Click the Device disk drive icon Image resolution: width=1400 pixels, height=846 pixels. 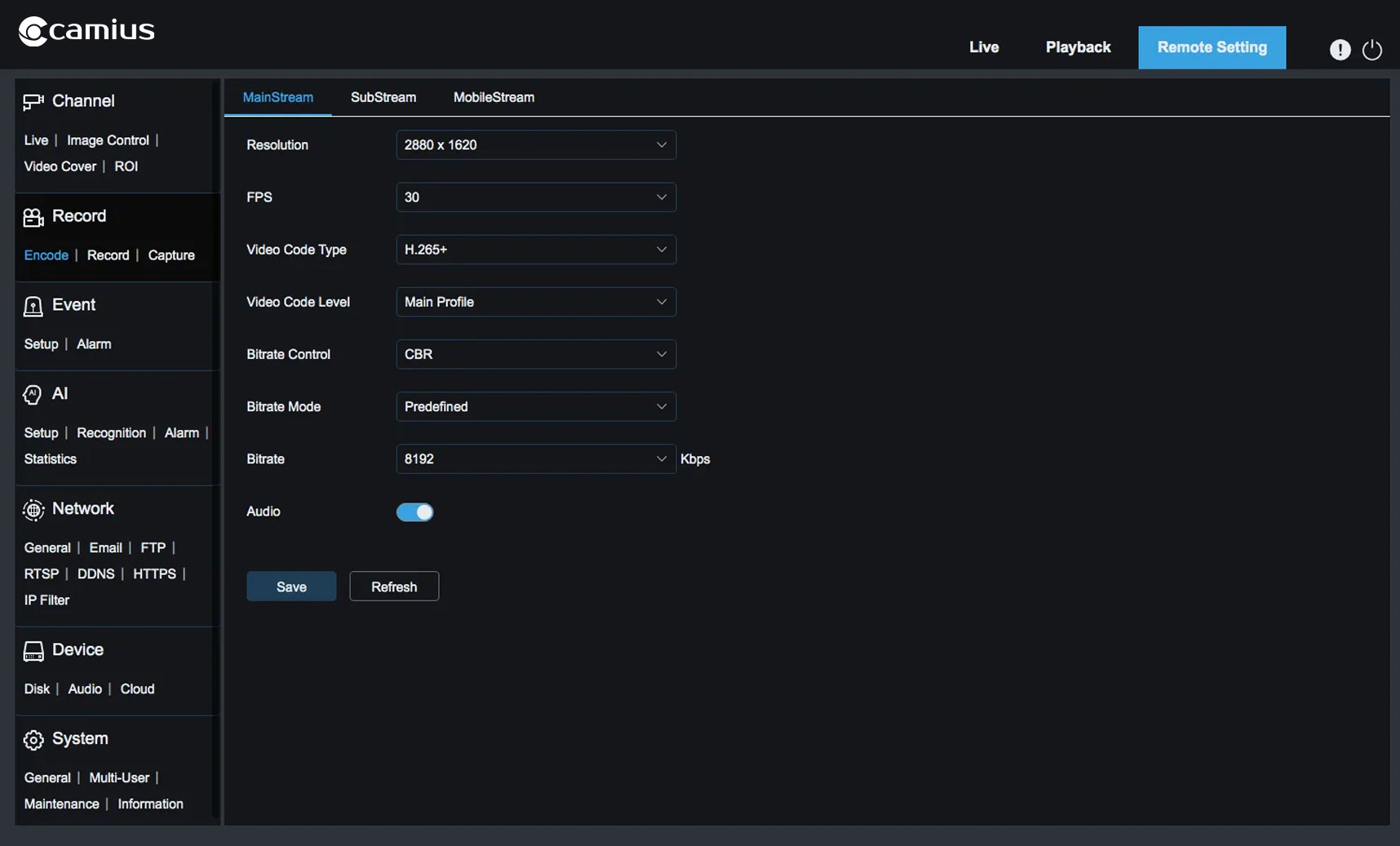point(33,651)
